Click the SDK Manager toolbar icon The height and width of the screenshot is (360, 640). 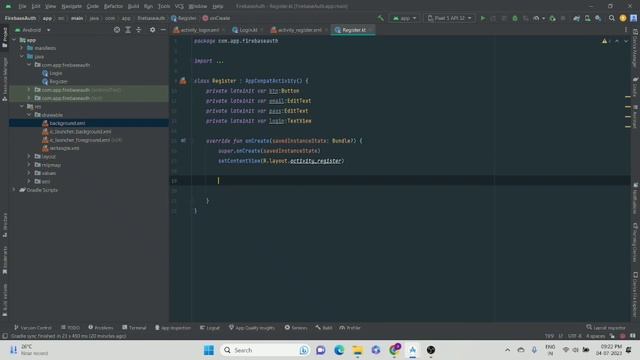598,18
